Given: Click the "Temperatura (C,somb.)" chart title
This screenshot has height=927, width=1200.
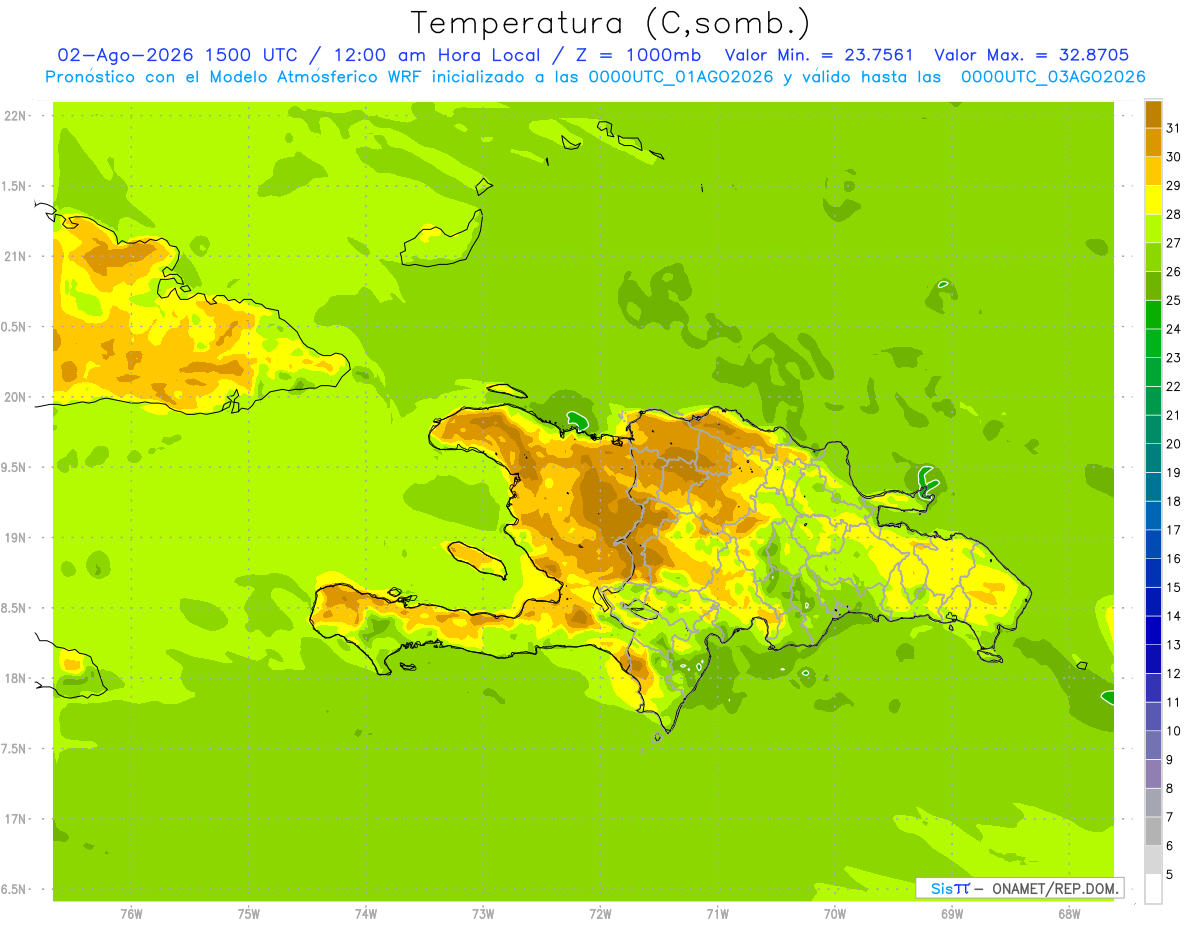Looking at the screenshot, I should click(x=610, y=23).
